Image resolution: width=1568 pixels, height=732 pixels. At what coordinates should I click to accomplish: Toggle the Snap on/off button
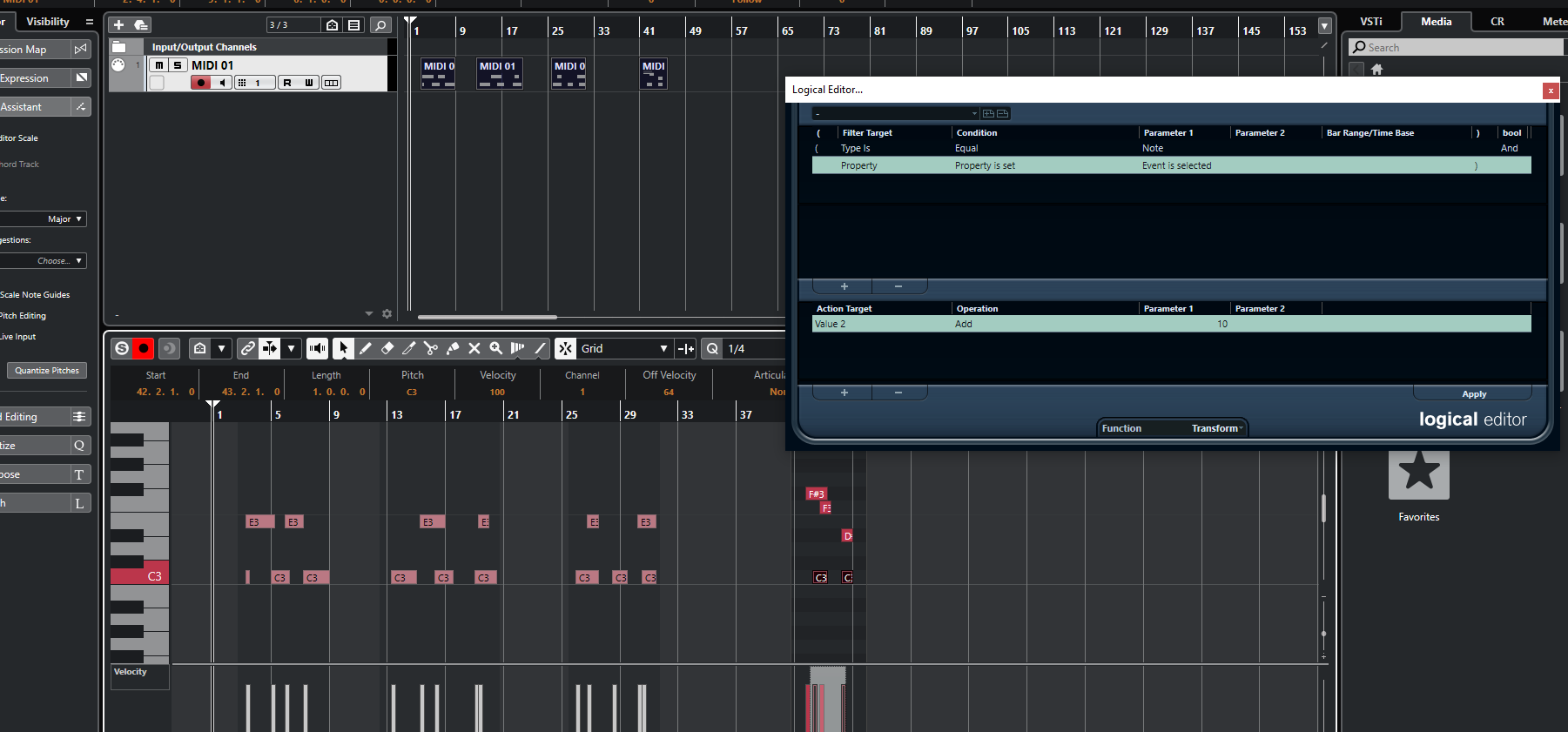coord(566,348)
